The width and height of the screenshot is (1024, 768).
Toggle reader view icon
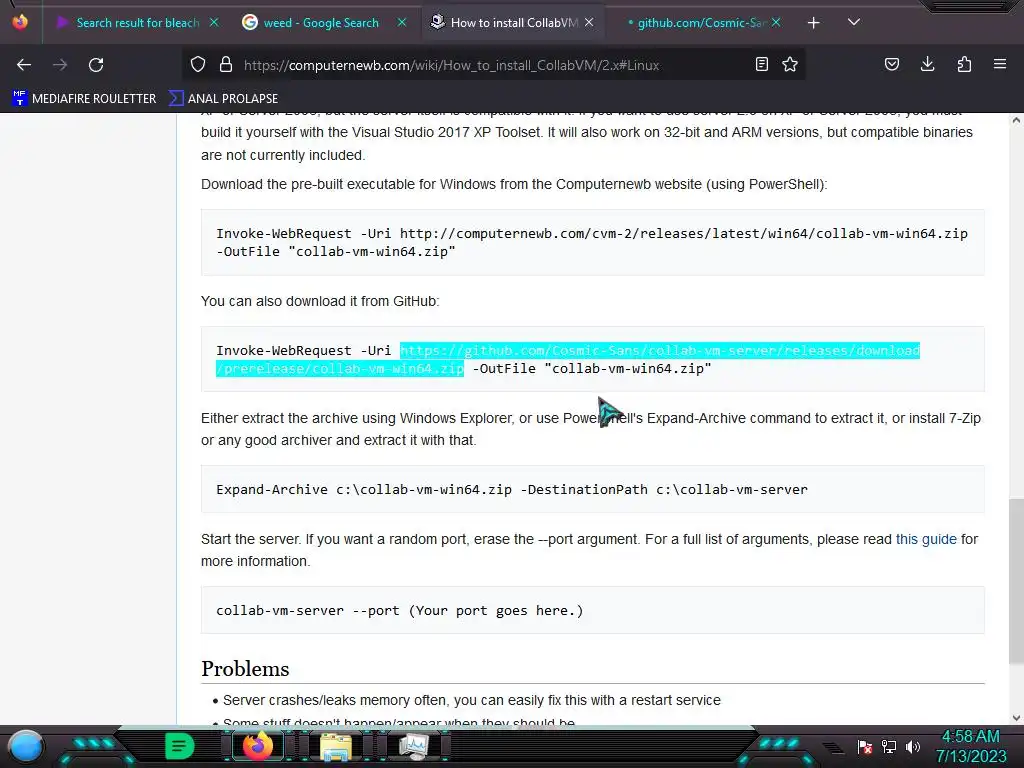tap(761, 64)
